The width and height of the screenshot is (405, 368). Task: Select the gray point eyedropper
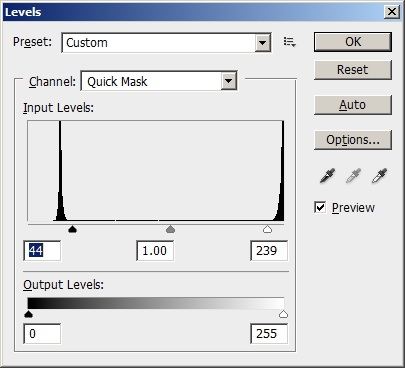point(353,176)
